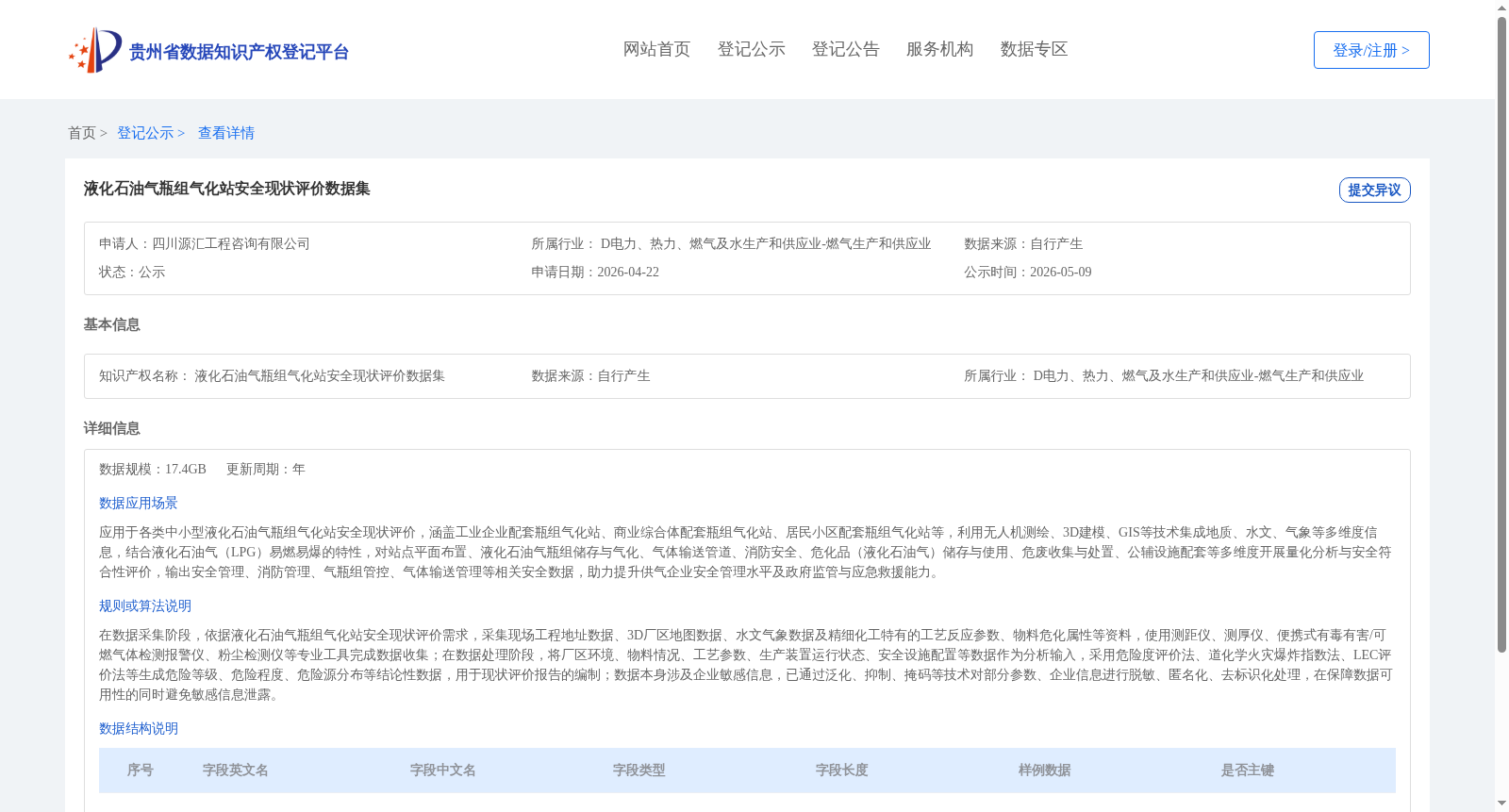This screenshot has height=812, width=1509.
Task: Click 提交异议 button
Action: [1374, 190]
